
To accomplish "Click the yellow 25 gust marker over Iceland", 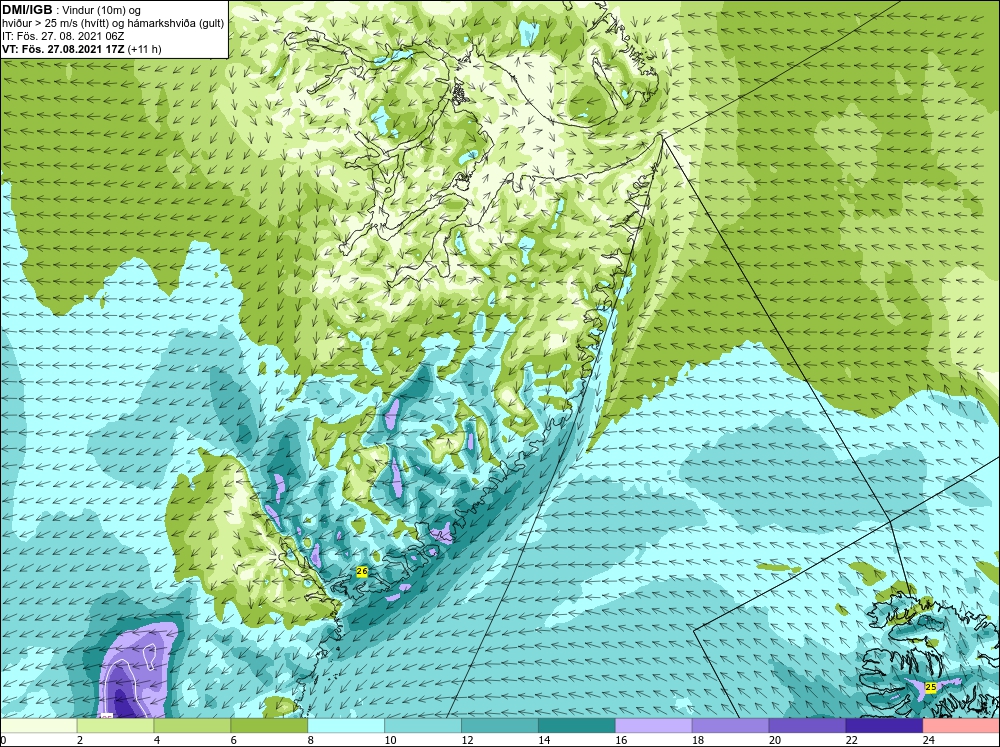I will 930,687.
